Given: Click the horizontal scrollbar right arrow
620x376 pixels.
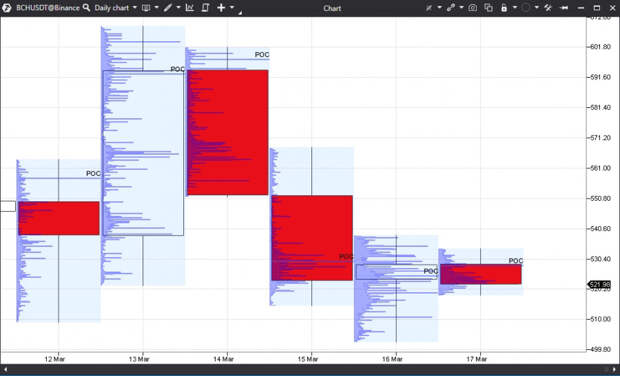Looking at the screenshot, I should (x=614, y=370).
